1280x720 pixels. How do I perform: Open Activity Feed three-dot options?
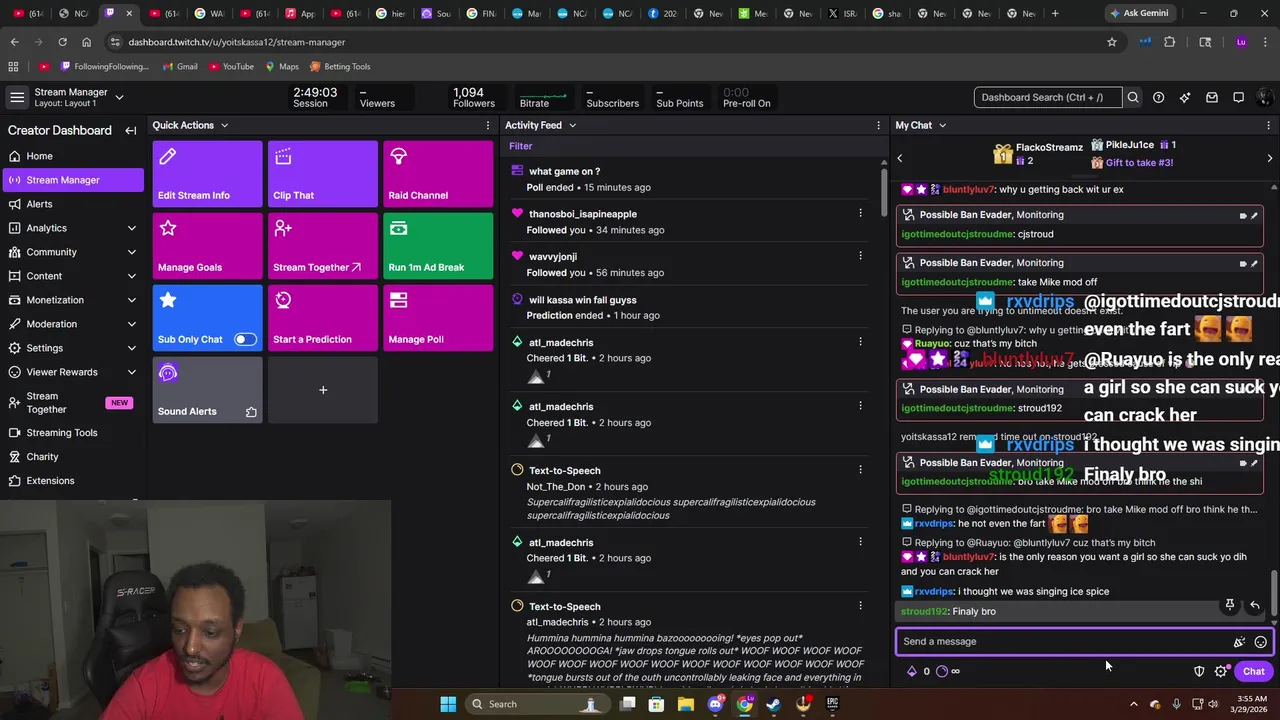[879, 125]
